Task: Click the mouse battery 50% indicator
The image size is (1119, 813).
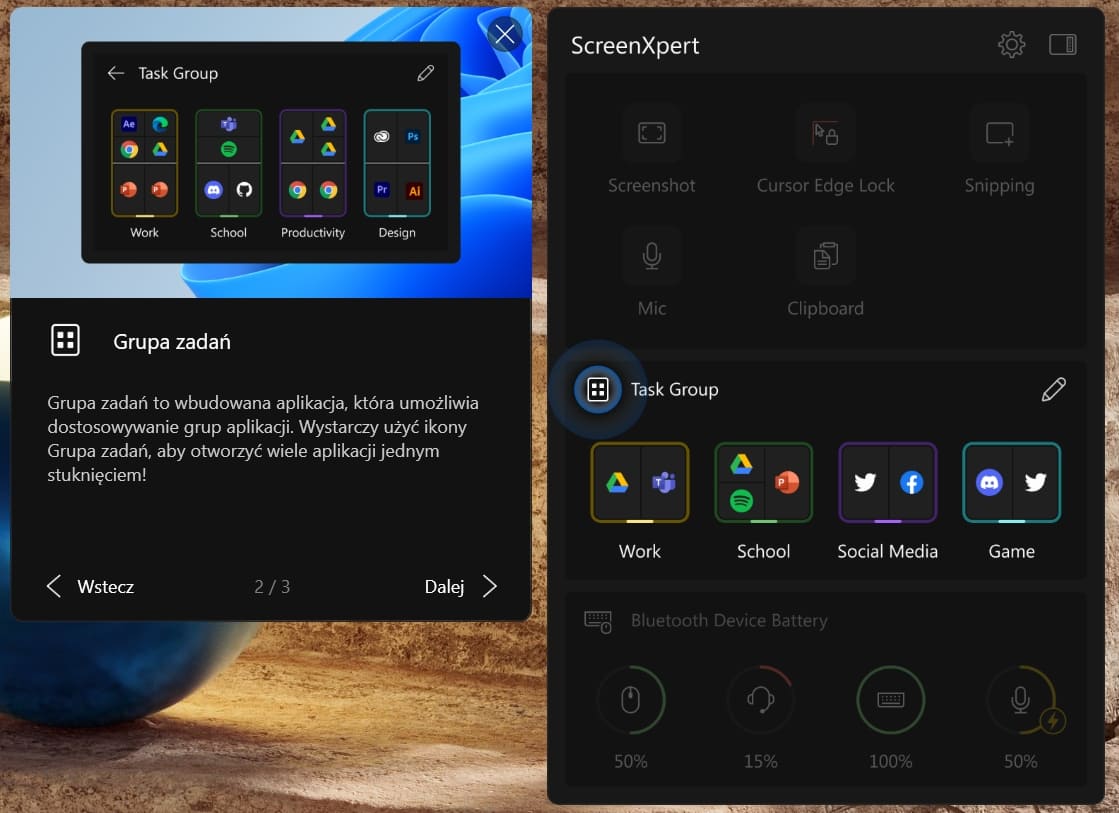Action: pos(631,701)
